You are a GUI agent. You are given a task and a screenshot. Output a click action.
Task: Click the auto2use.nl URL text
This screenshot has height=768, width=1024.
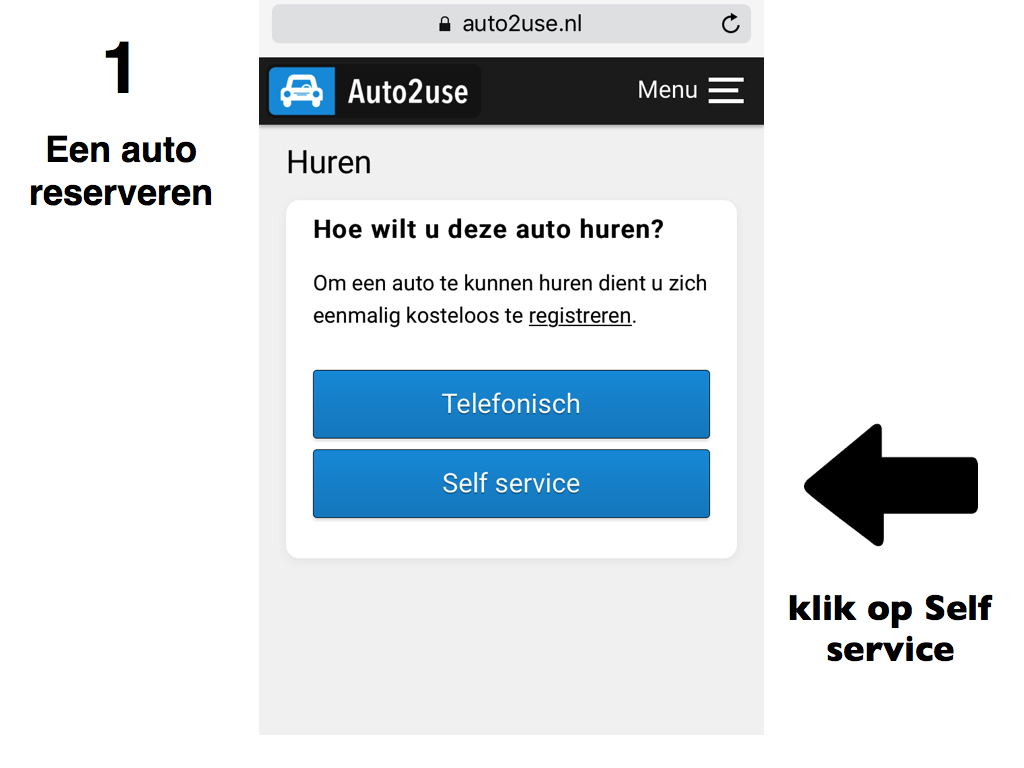[522, 24]
